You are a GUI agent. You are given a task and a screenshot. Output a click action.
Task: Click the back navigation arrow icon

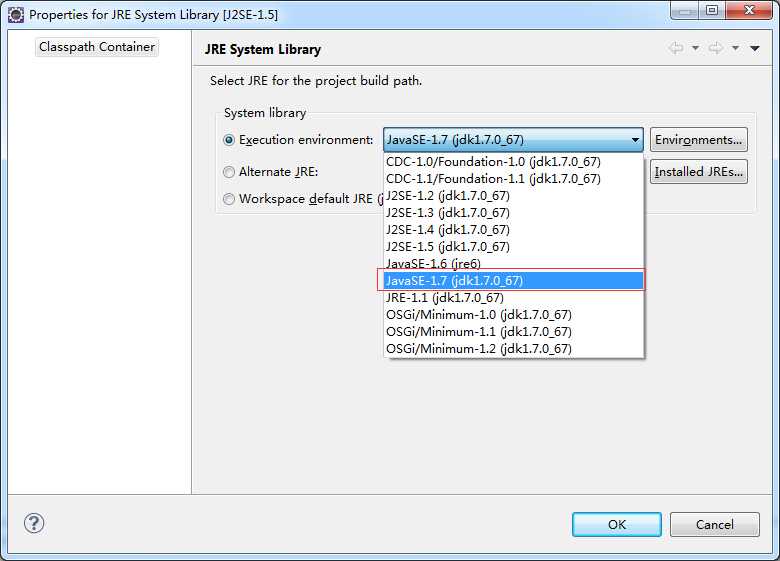(676, 48)
